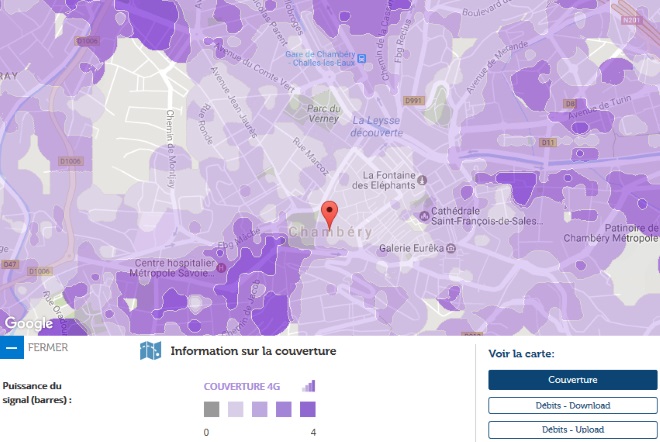This screenshot has width=660, height=442.
Task: Click La Fontaine des Eléphants landmark marker
Action: pyautogui.click(x=422, y=180)
